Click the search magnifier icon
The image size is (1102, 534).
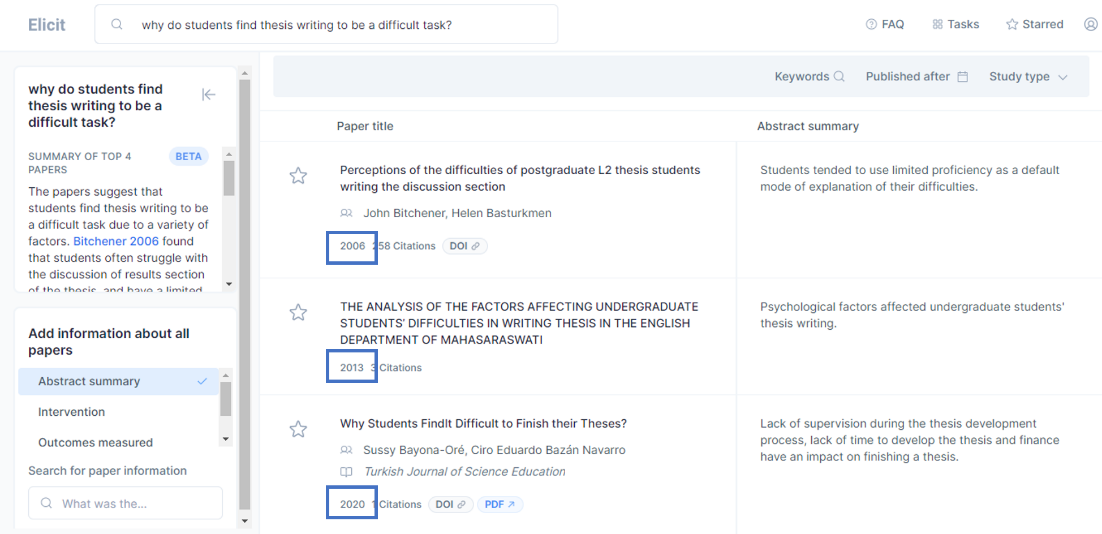click(x=118, y=25)
